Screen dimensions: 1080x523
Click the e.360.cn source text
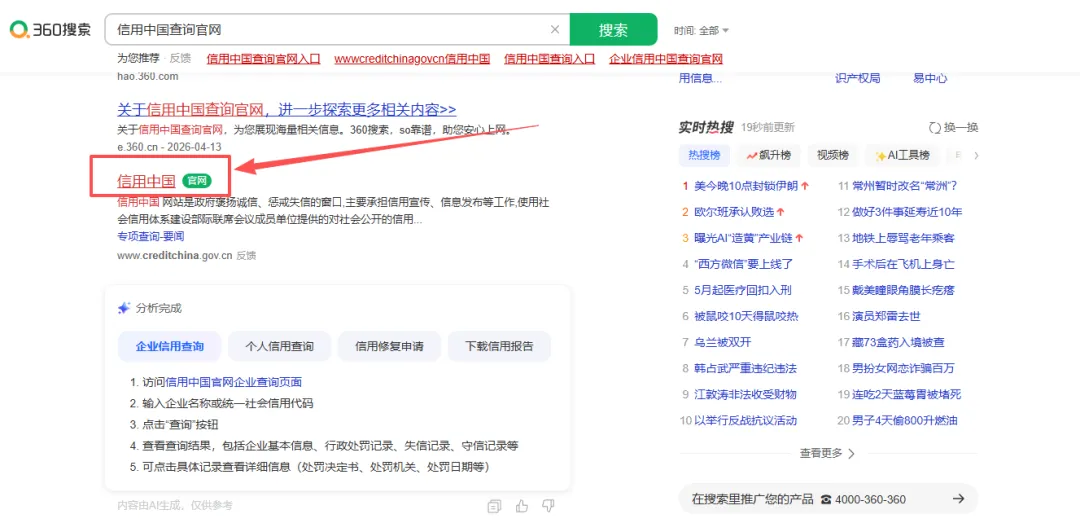(x=137, y=147)
